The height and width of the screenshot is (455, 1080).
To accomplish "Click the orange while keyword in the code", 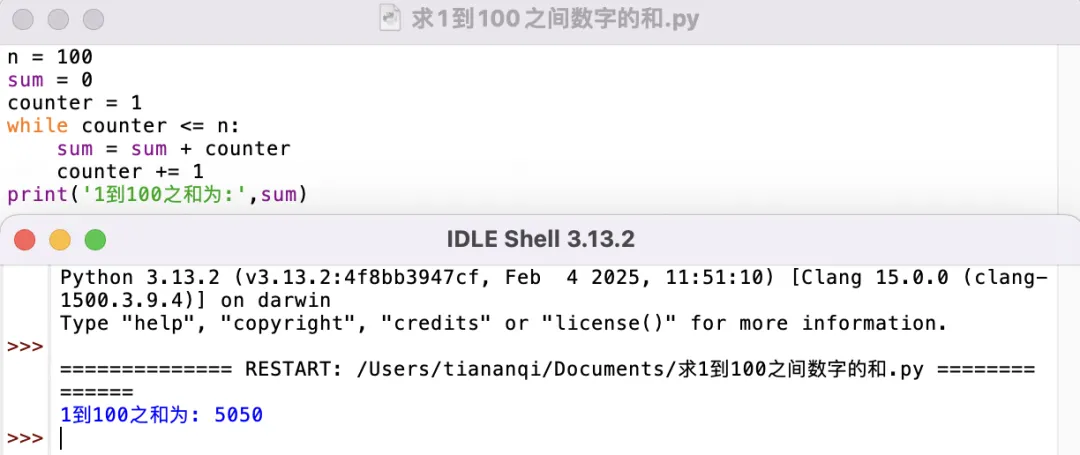I will [x=37, y=126].
